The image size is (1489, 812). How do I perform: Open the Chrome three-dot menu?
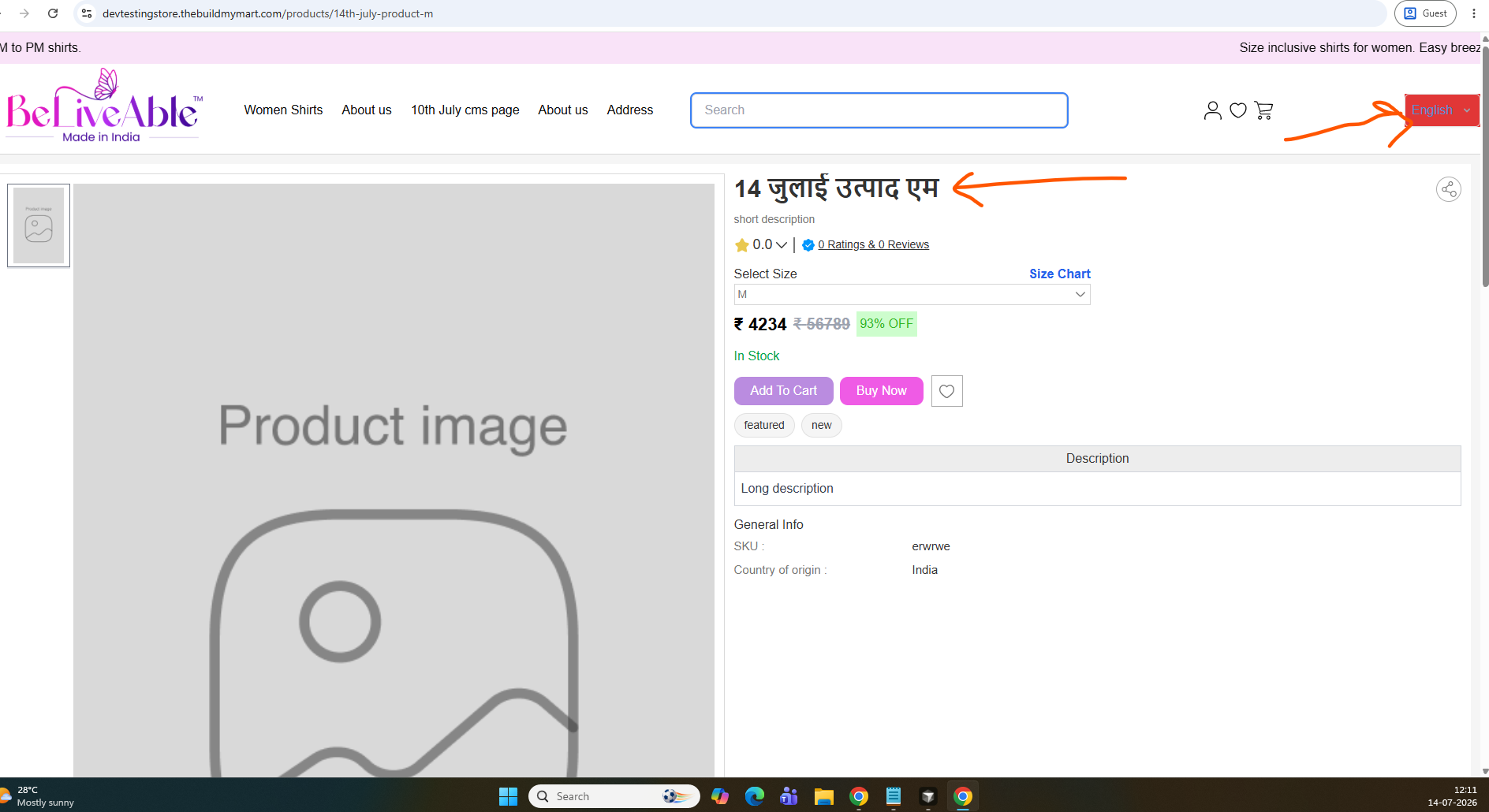[1473, 13]
